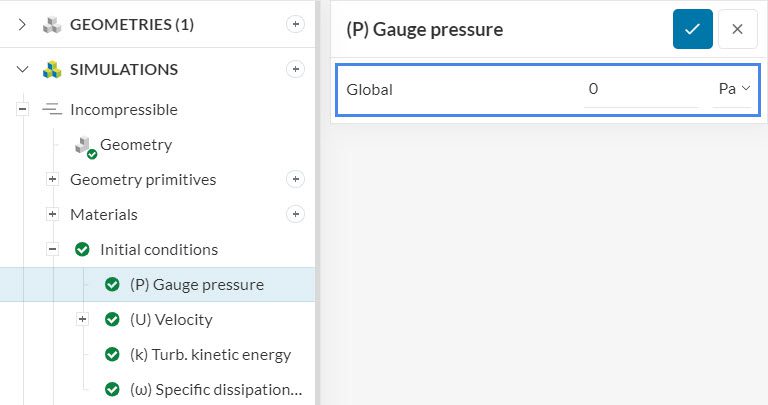Add new simulation with plus icon

(x=294, y=69)
